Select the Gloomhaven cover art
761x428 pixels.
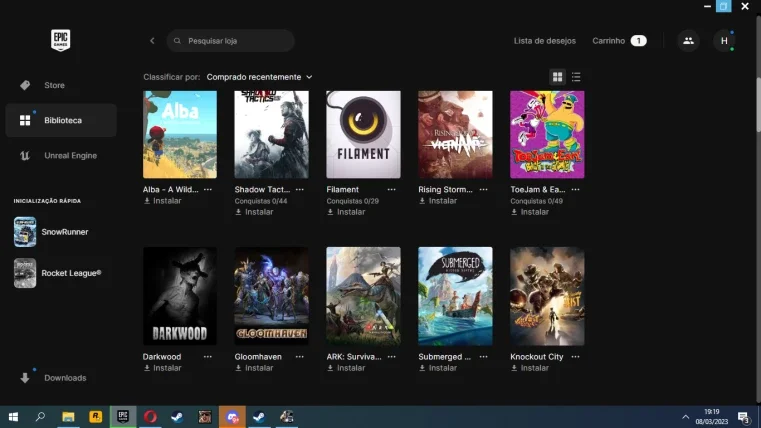tap(271, 296)
